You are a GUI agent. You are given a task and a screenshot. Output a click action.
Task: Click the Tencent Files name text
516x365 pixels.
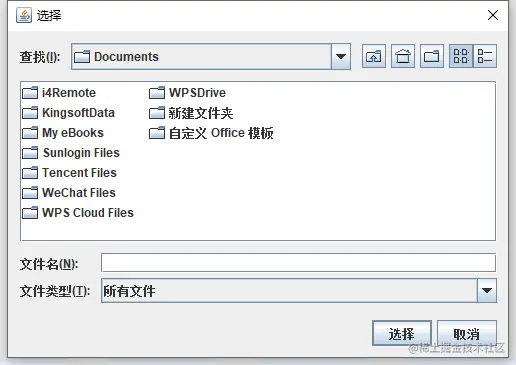[79, 173]
